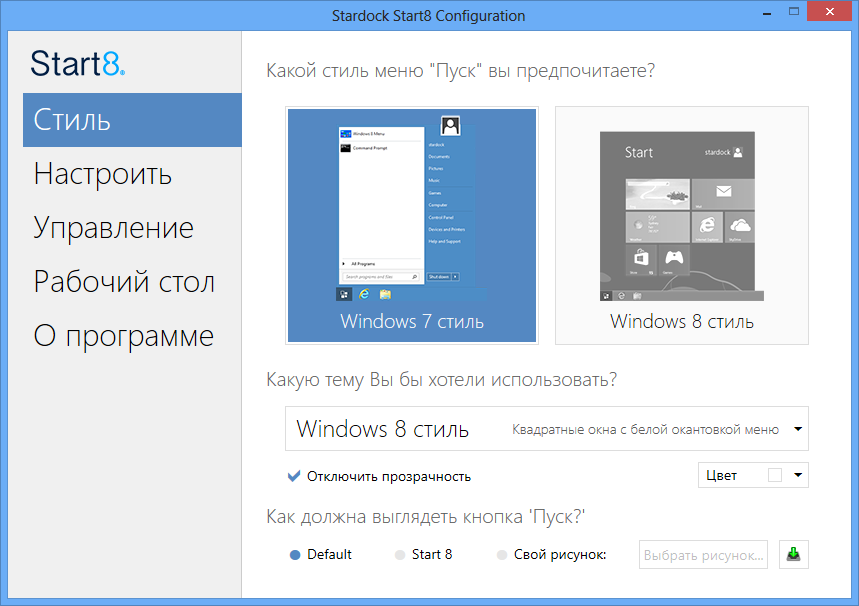Expand the Цвет dropdown
The image size is (859, 606).
[x=800, y=475]
